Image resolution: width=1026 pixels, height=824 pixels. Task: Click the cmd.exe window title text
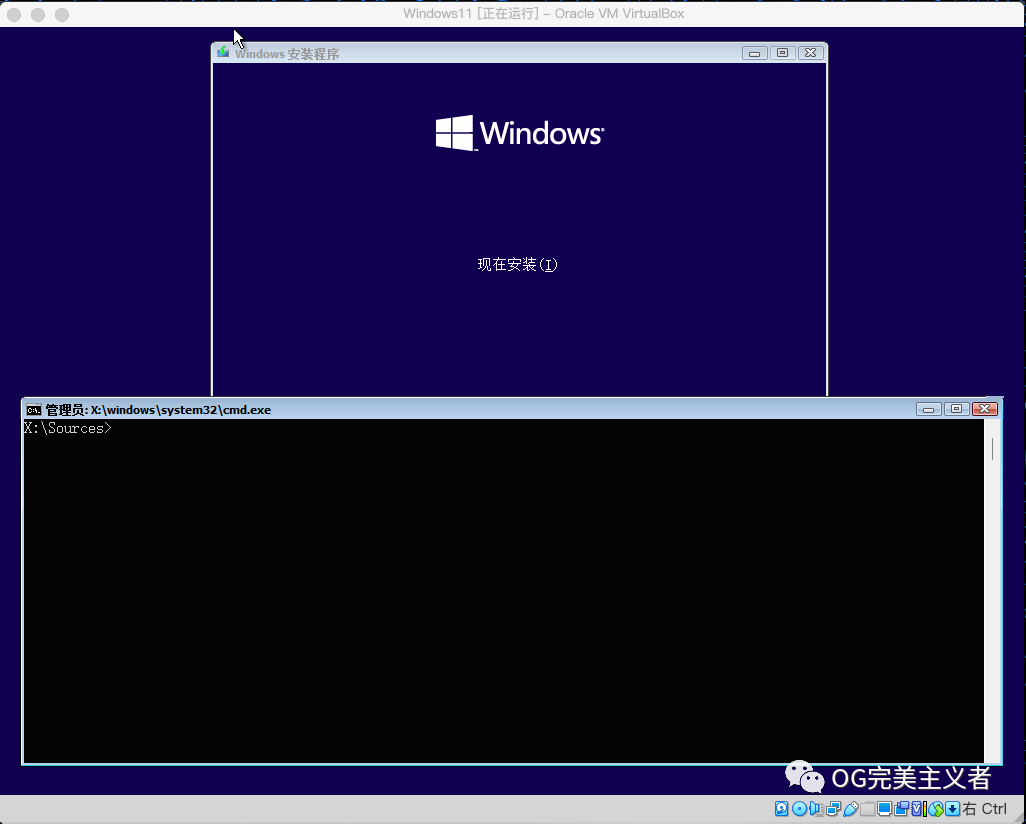[158, 410]
